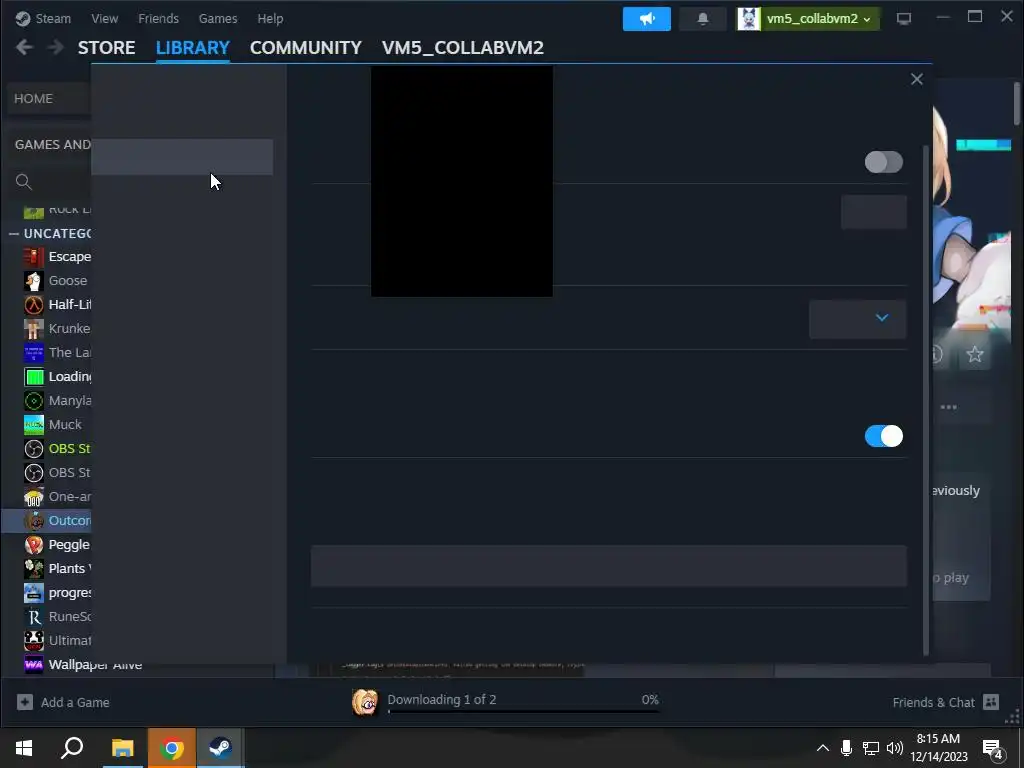
Task: Show hidden system tray icons
Action: pos(823,748)
